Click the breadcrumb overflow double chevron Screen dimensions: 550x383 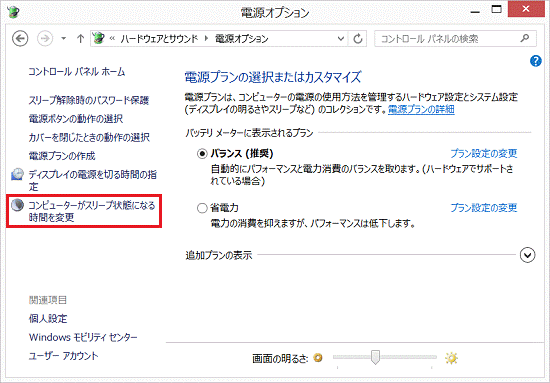[x=112, y=38]
